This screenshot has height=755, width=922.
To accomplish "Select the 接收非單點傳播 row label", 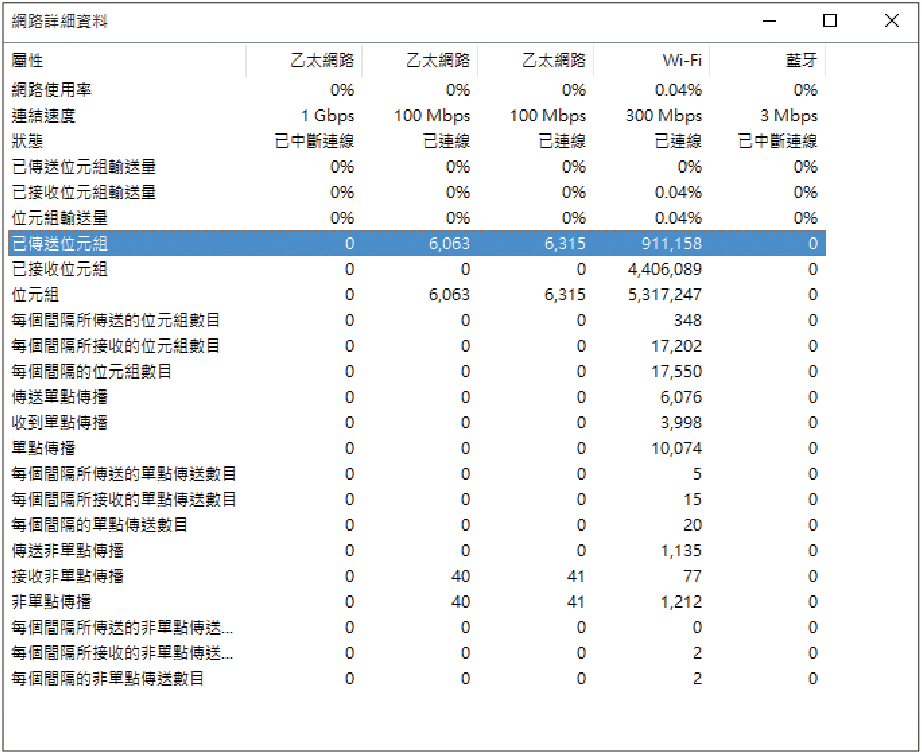I will coord(68,576).
